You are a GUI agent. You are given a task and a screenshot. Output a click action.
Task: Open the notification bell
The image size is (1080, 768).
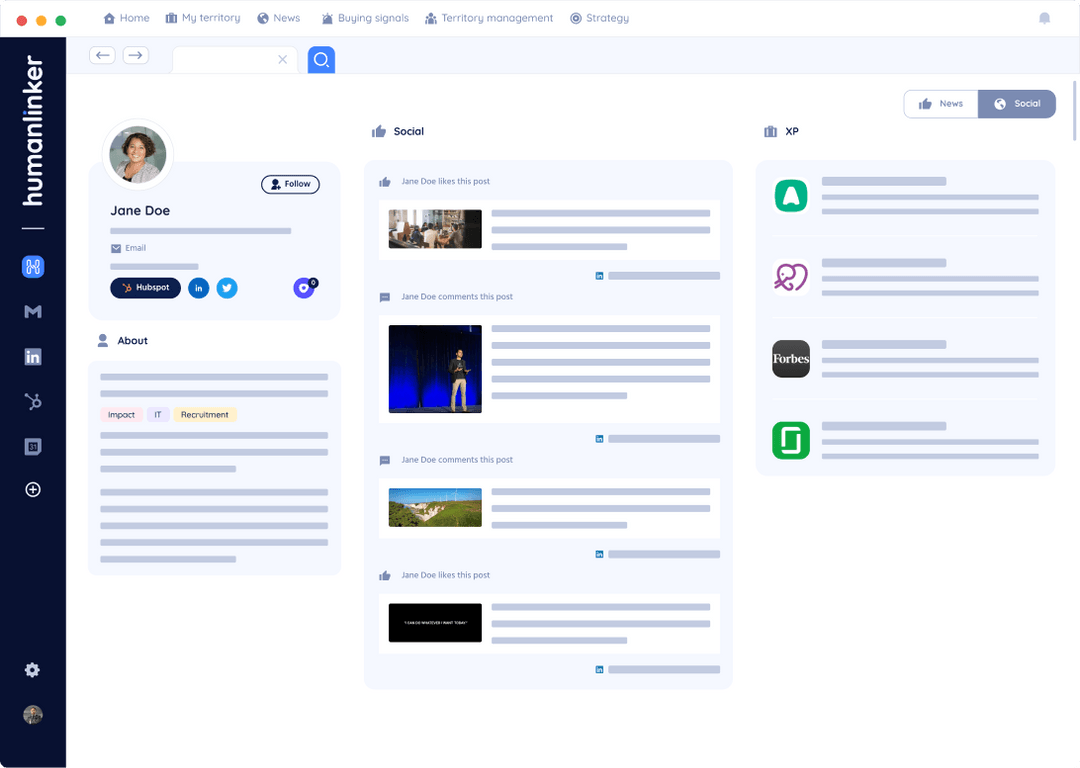1044,18
